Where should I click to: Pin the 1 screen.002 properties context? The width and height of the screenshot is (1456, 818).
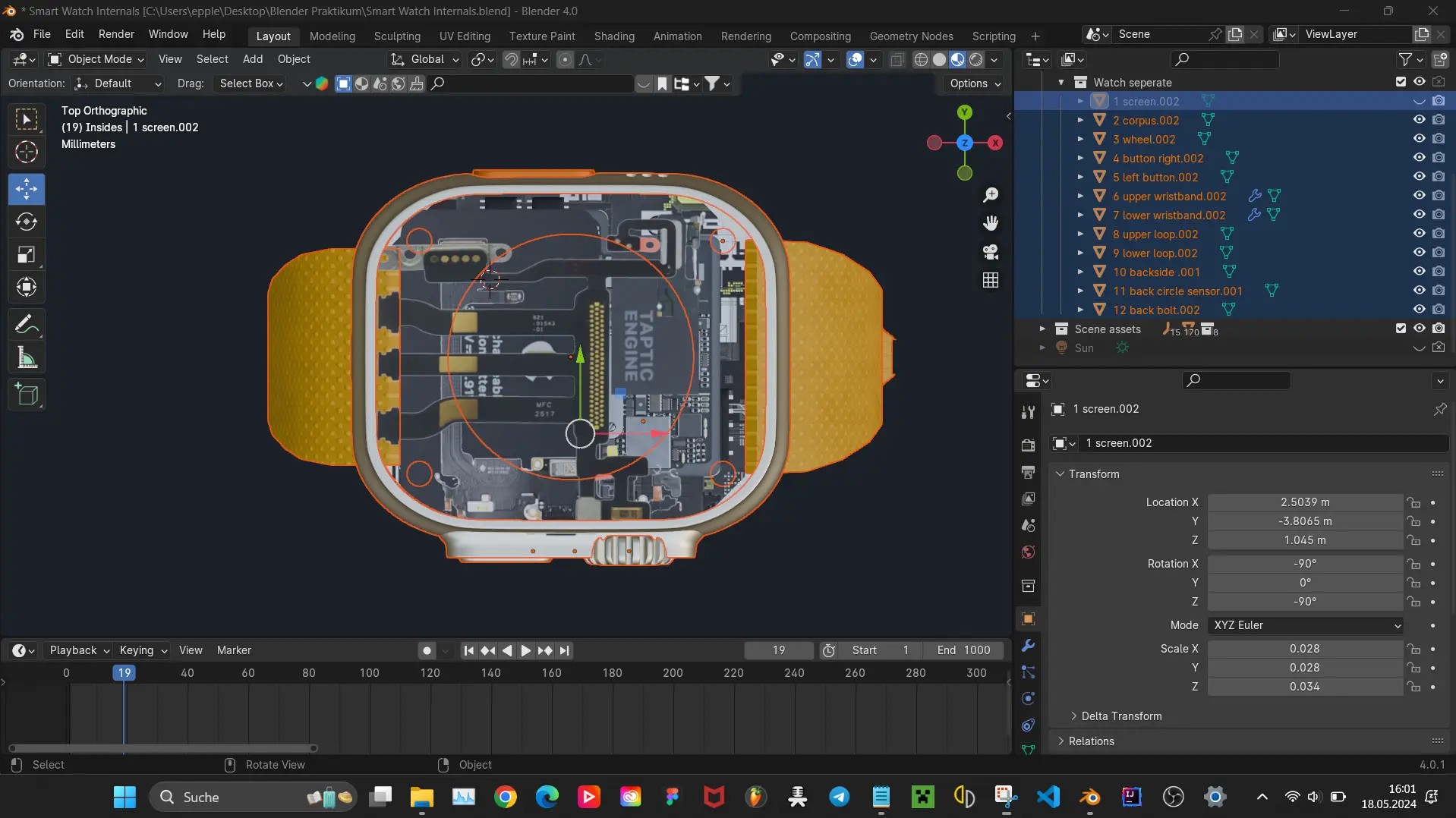[1440, 409]
